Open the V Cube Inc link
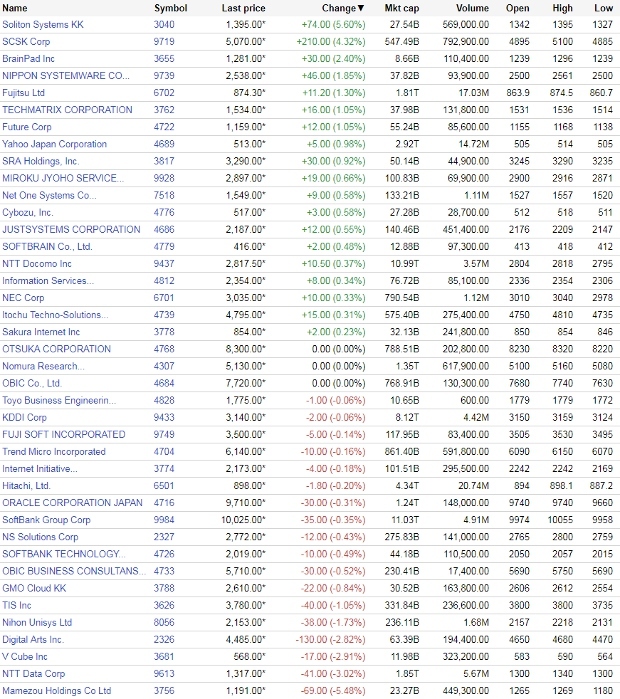The height and width of the screenshot is (699, 620). pyautogui.click(x=25, y=656)
